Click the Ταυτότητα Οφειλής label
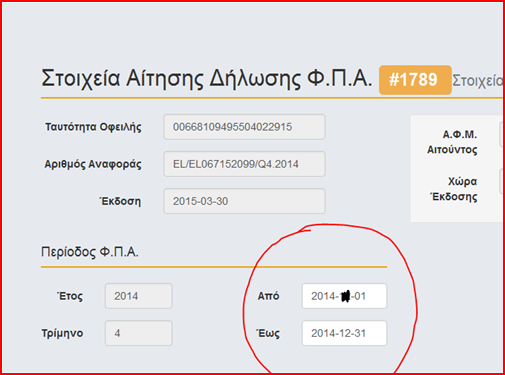 pyautogui.click(x=93, y=127)
